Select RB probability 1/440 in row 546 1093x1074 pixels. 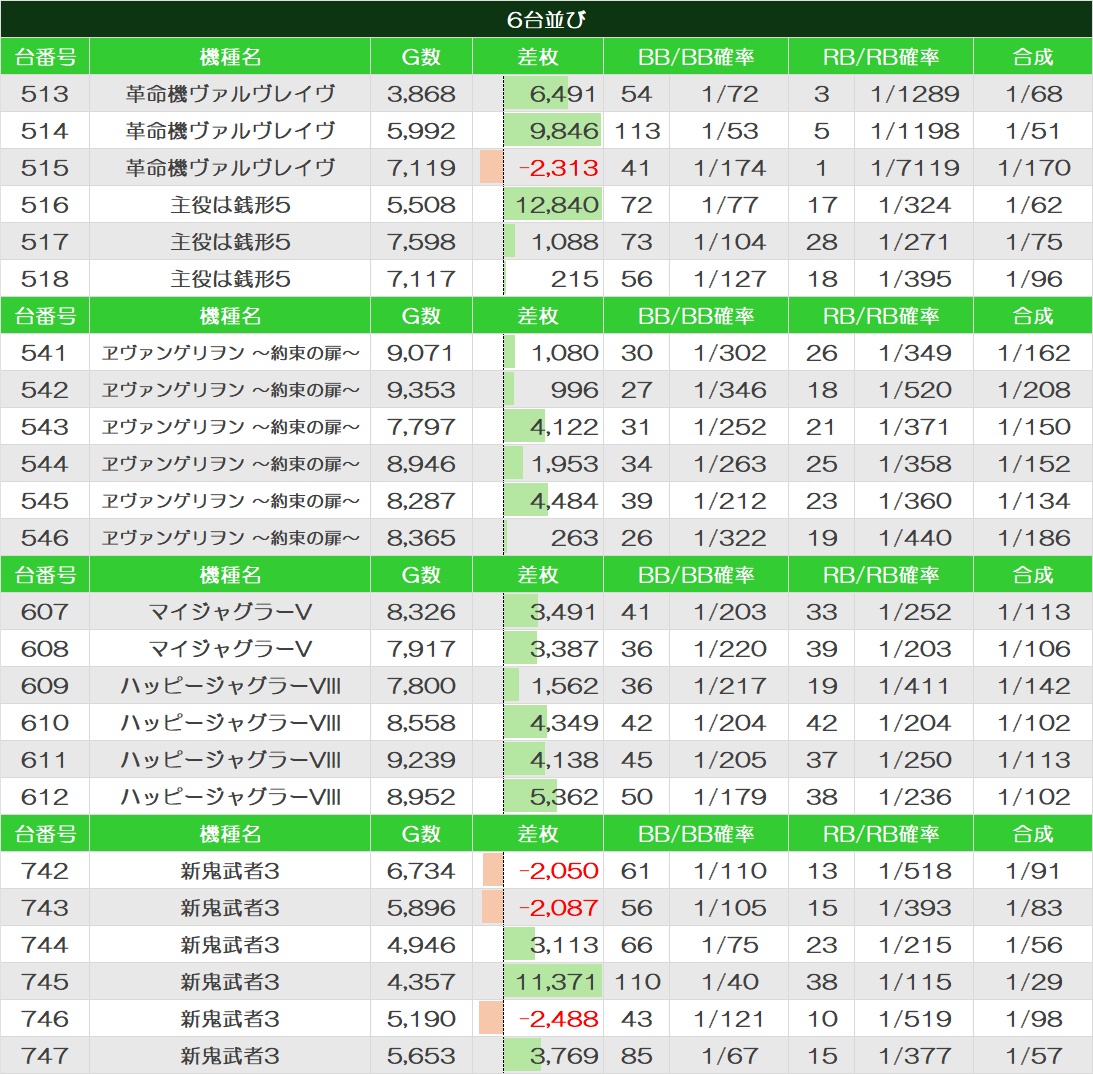tap(915, 537)
